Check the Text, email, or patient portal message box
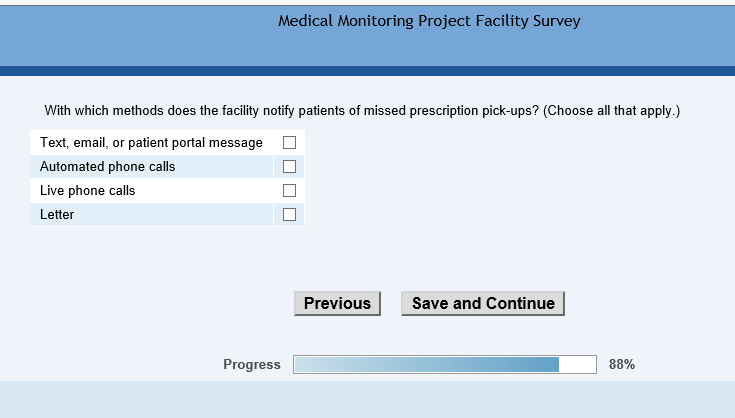The image size is (735, 418). [x=290, y=143]
